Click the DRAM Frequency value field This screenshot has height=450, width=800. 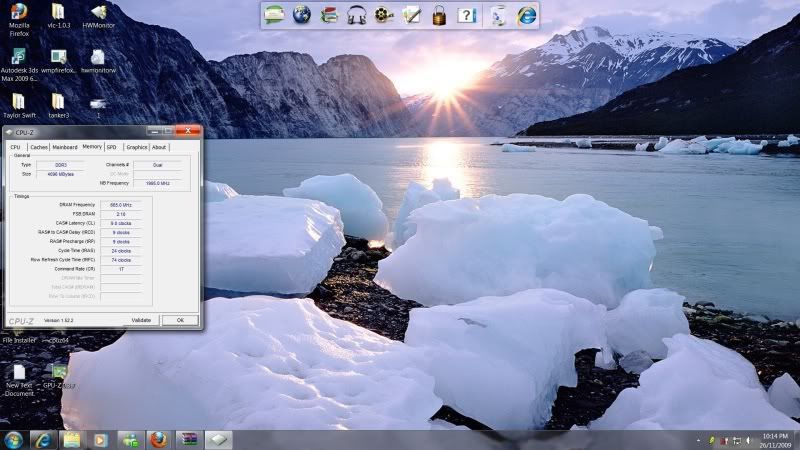pos(121,204)
